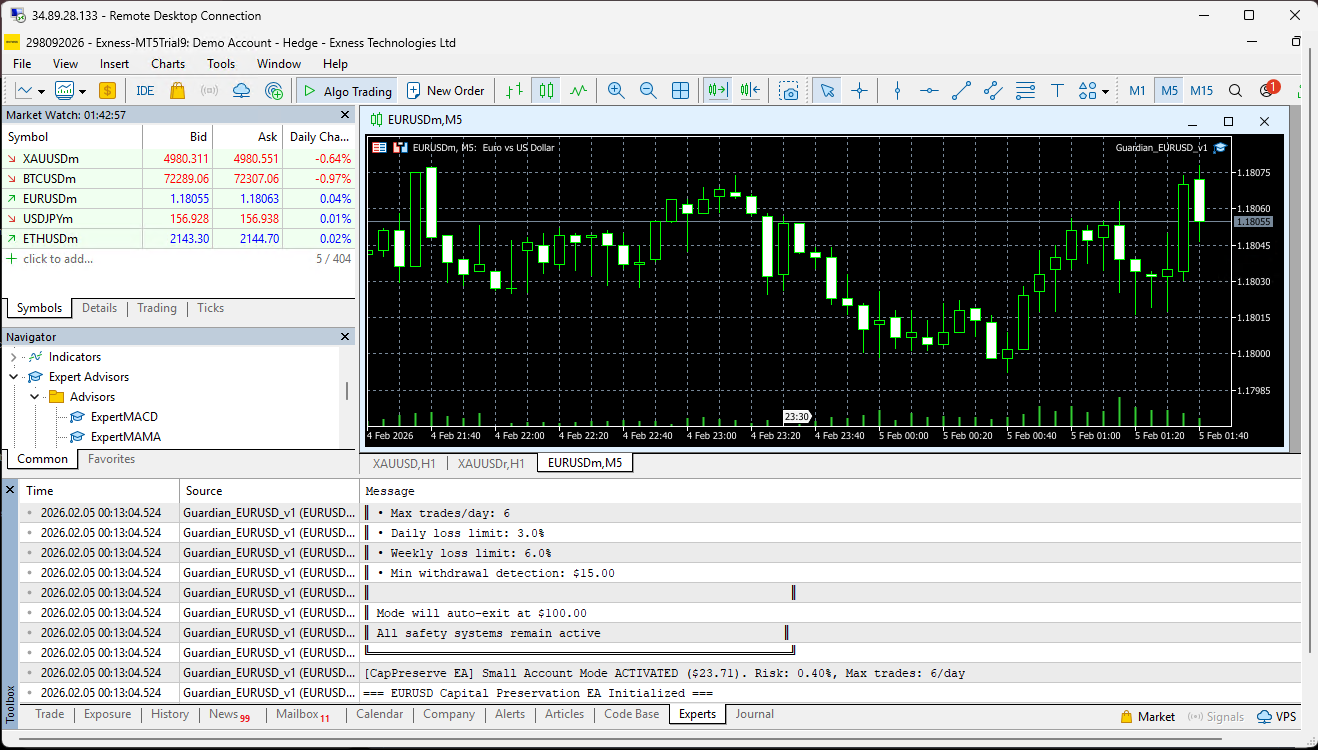Open the MetaEditor IDE
The width and height of the screenshot is (1318, 750).
point(145,90)
